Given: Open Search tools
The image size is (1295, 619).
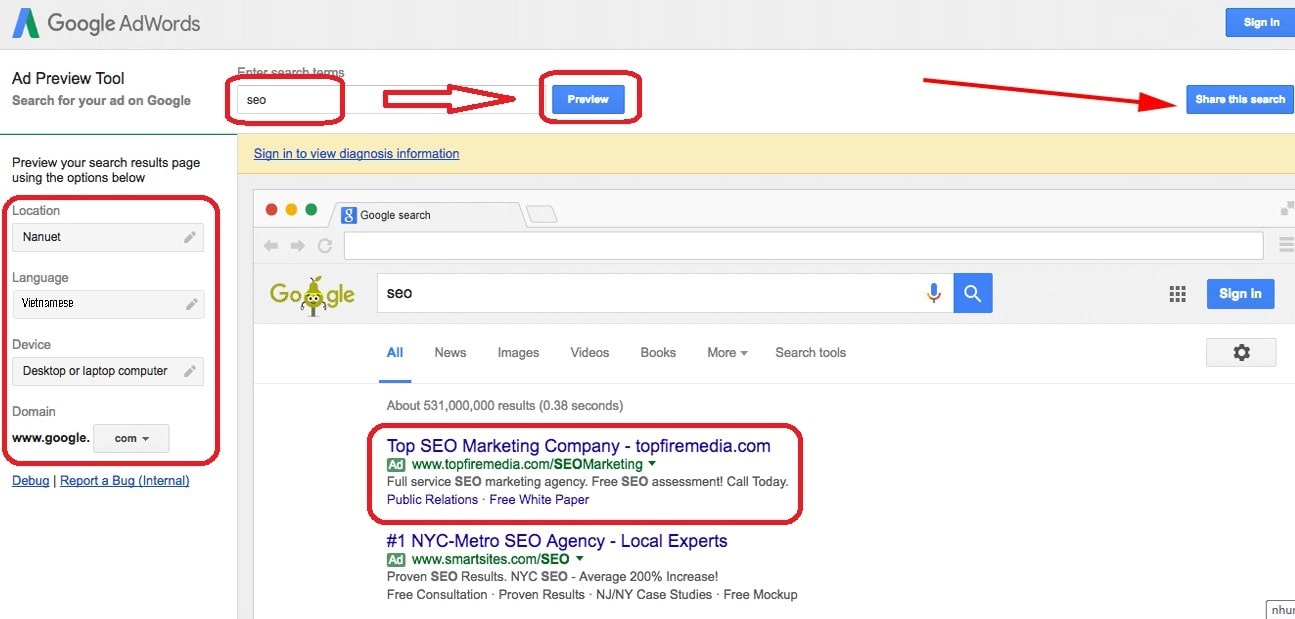Looking at the screenshot, I should click(810, 353).
